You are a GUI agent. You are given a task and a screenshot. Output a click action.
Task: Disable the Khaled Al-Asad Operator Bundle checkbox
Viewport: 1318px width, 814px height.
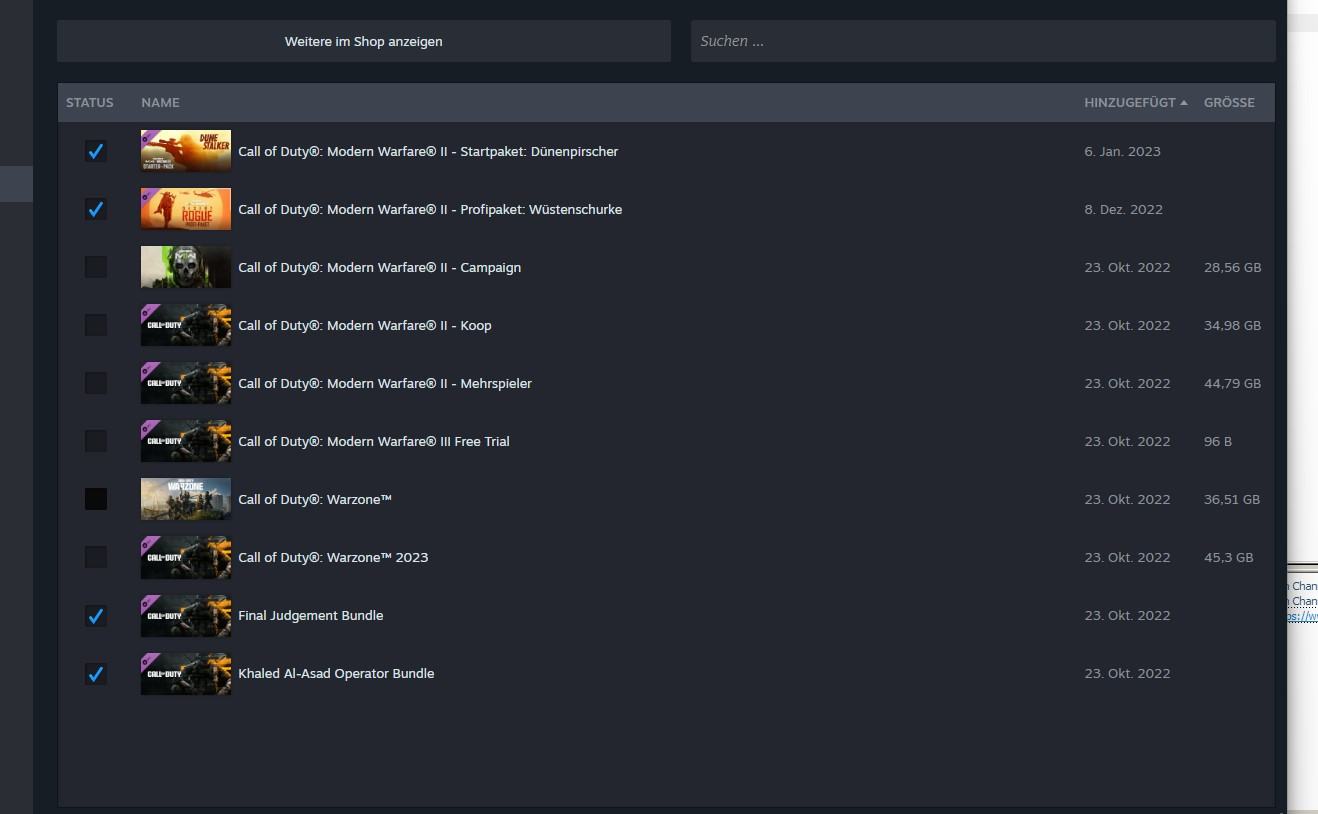pyautogui.click(x=96, y=673)
